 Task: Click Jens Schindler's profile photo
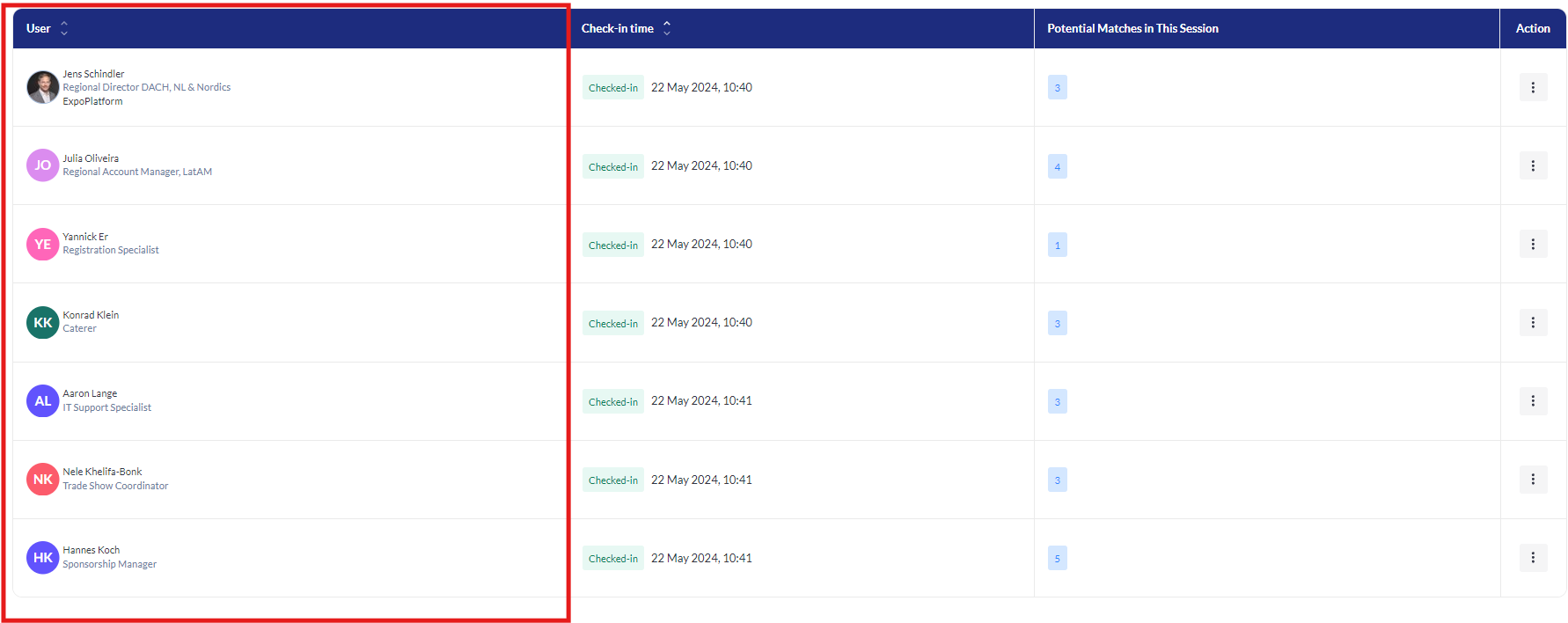(42, 87)
